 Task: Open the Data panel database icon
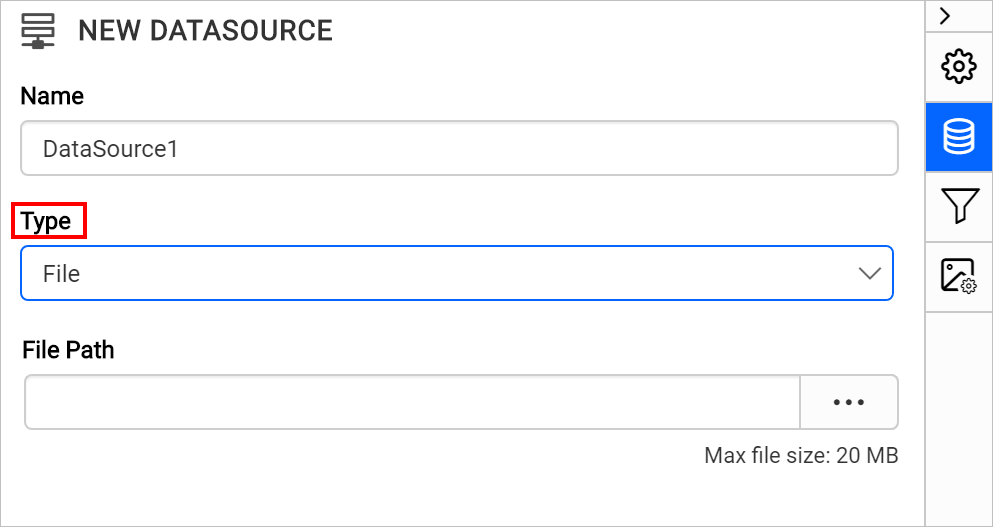point(959,137)
